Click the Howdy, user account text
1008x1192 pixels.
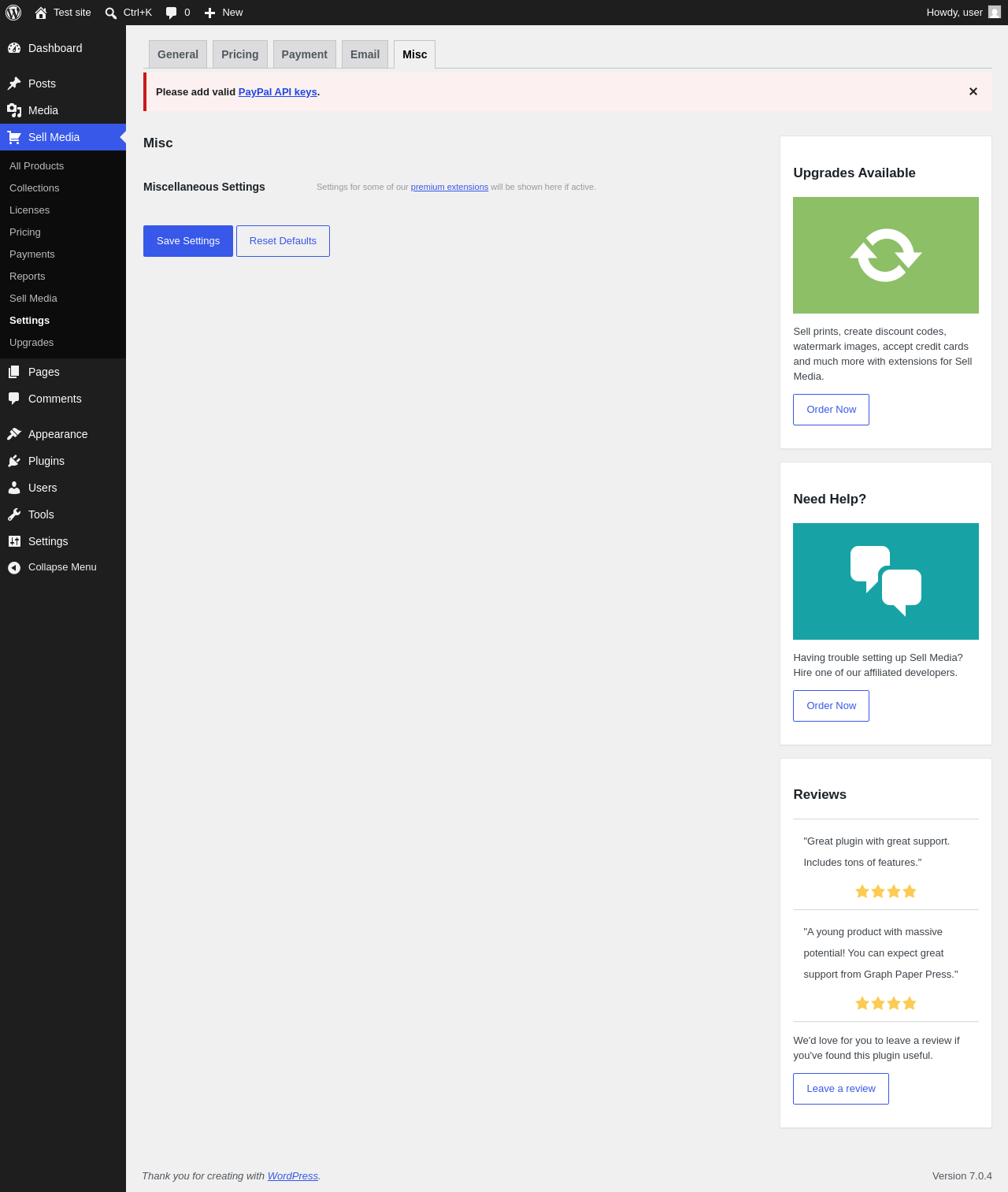tap(954, 13)
